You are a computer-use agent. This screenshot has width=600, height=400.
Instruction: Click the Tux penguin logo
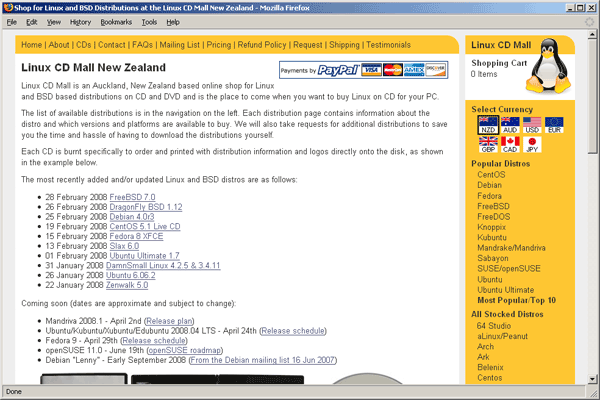(548, 65)
